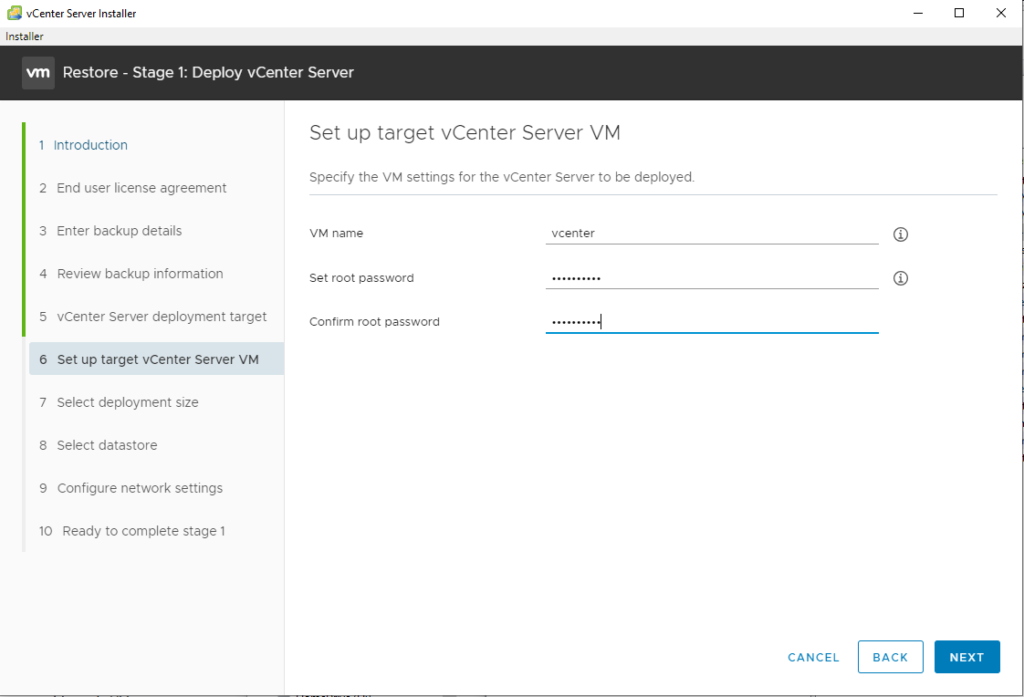Close the vCenter Server Installer window
This screenshot has width=1024, height=697.
click(1000, 13)
